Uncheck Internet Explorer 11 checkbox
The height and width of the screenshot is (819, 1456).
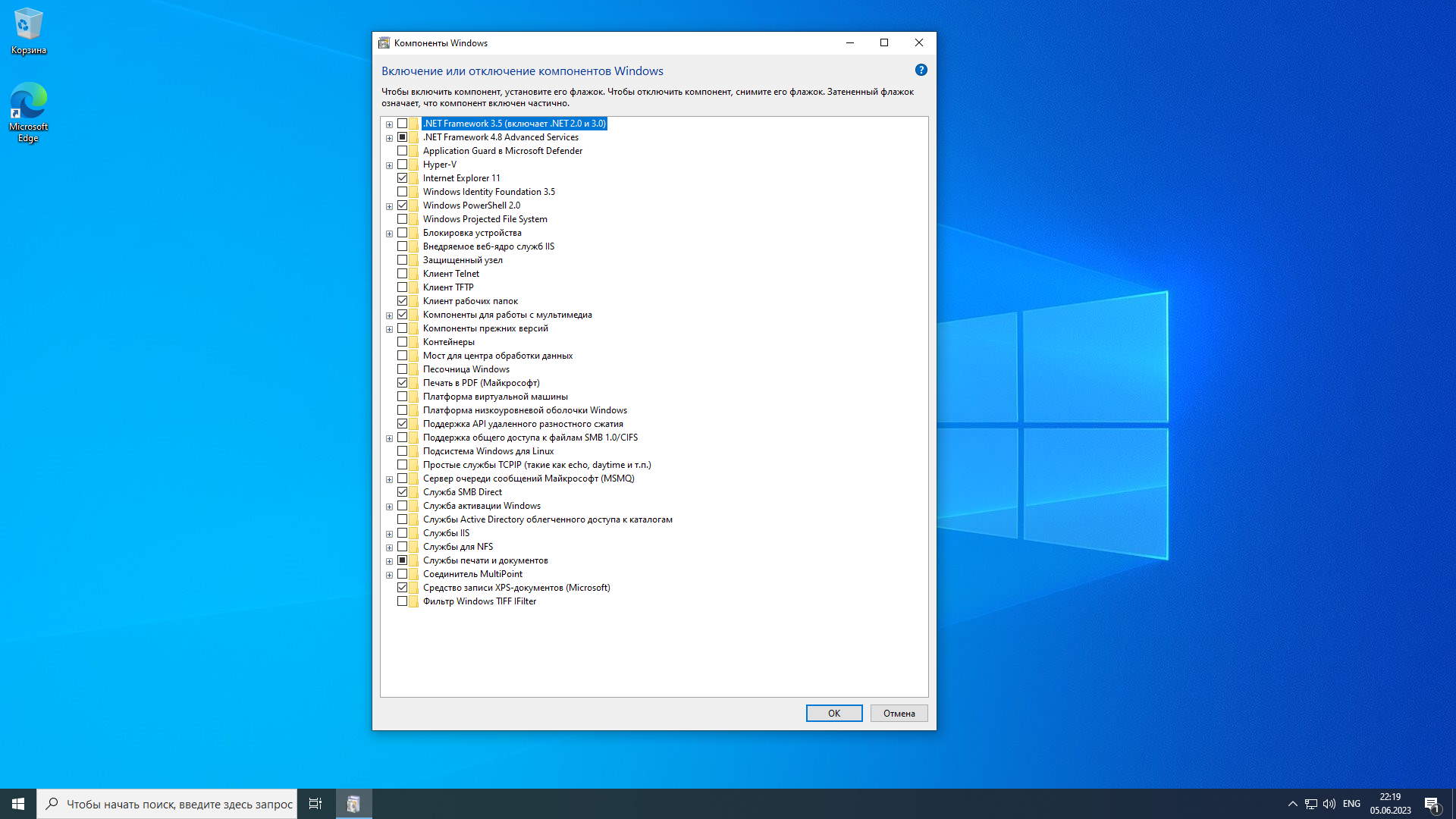[x=402, y=178]
